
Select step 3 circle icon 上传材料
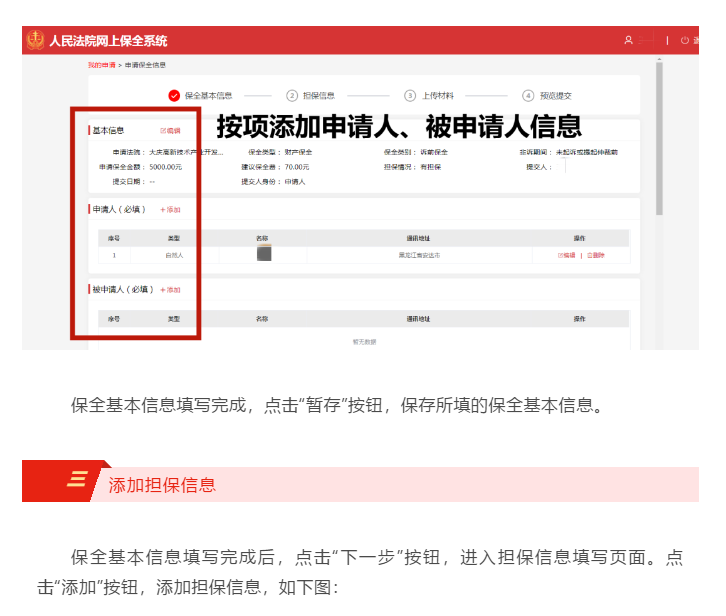coord(410,96)
